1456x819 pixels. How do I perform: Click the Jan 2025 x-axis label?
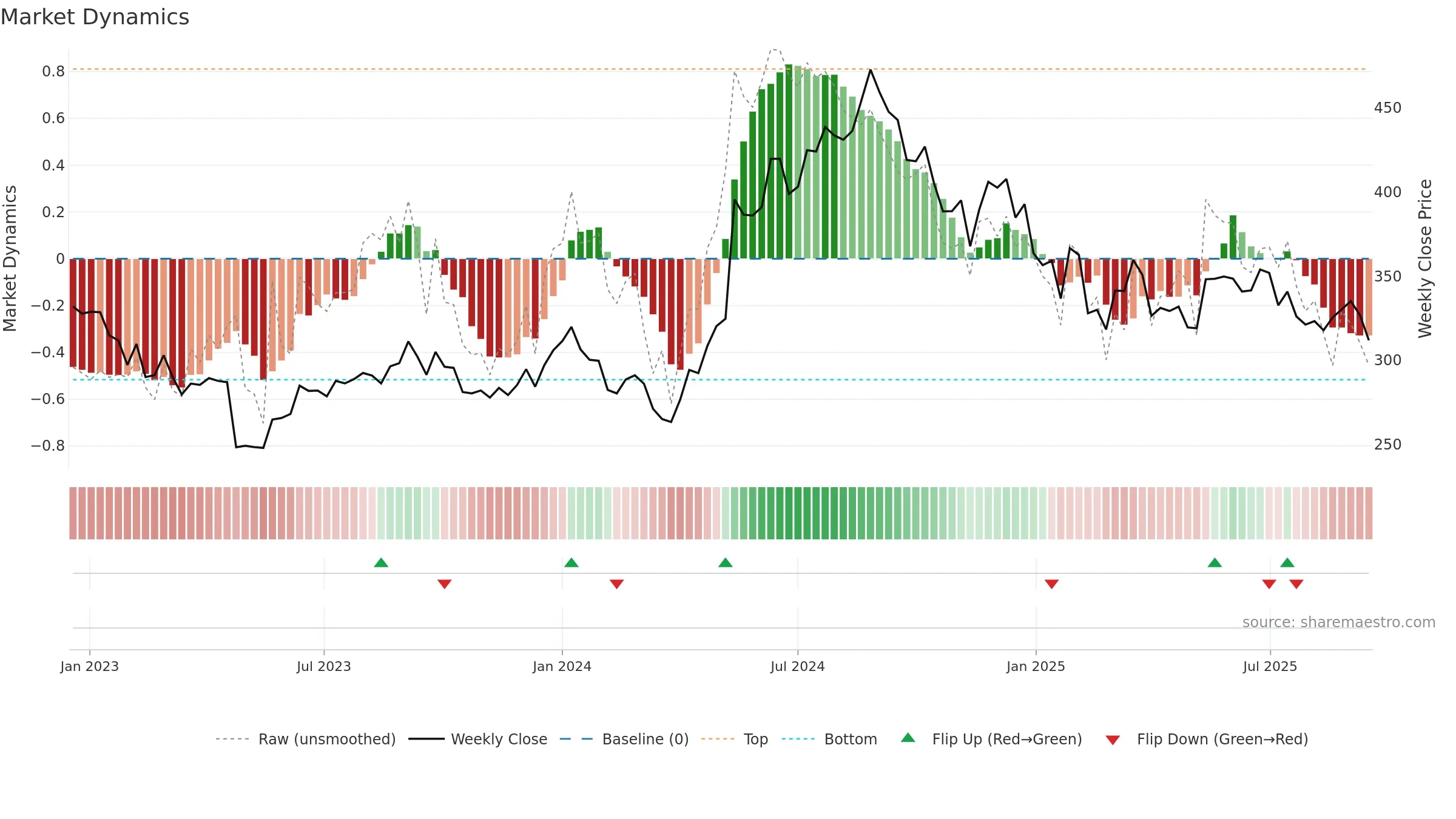point(1036,666)
